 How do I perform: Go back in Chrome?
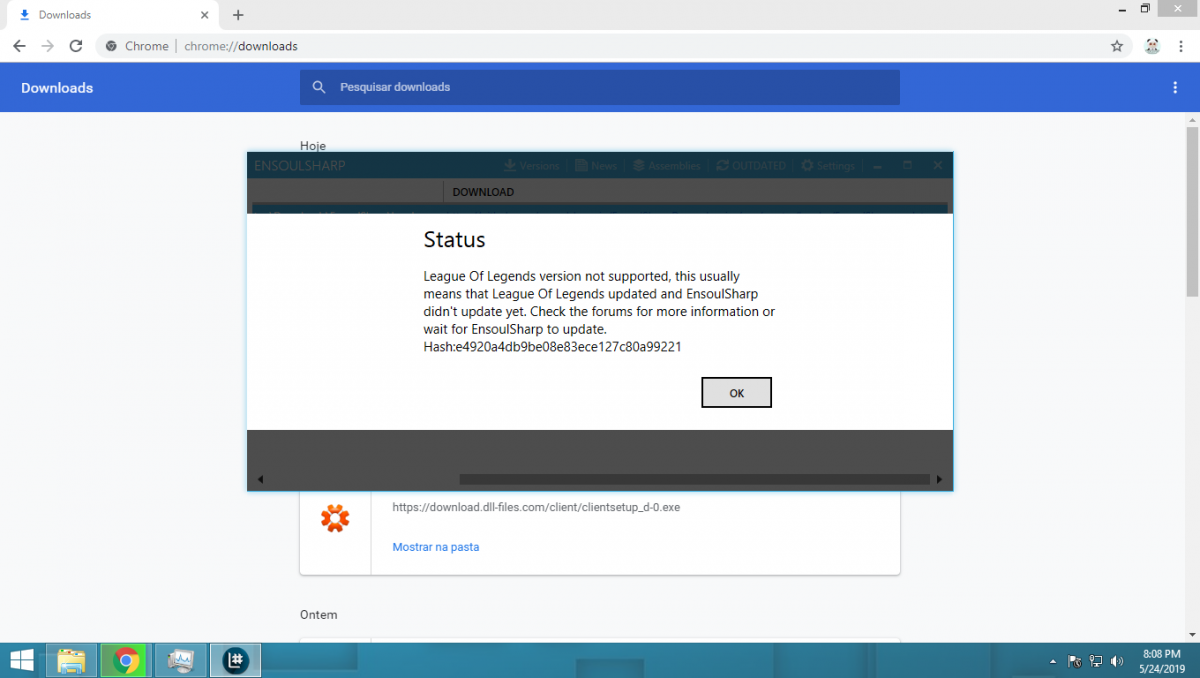pyautogui.click(x=19, y=46)
